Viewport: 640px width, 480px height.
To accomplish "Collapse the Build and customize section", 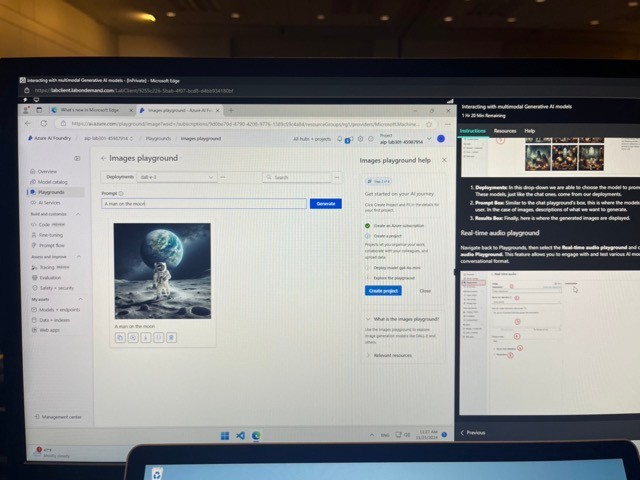I will tap(78, 214).
